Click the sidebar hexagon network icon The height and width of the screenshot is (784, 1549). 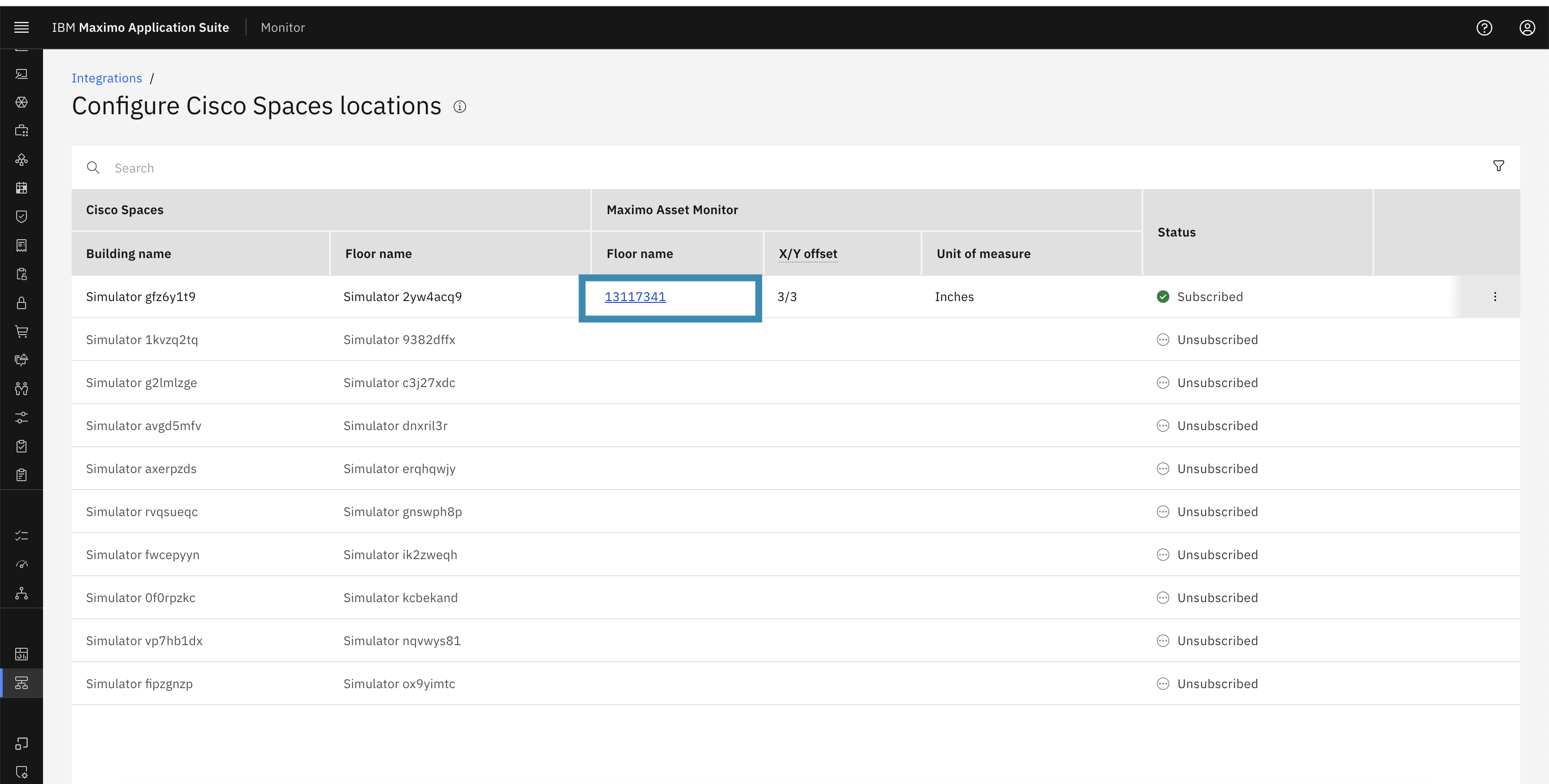pos(22,102)
